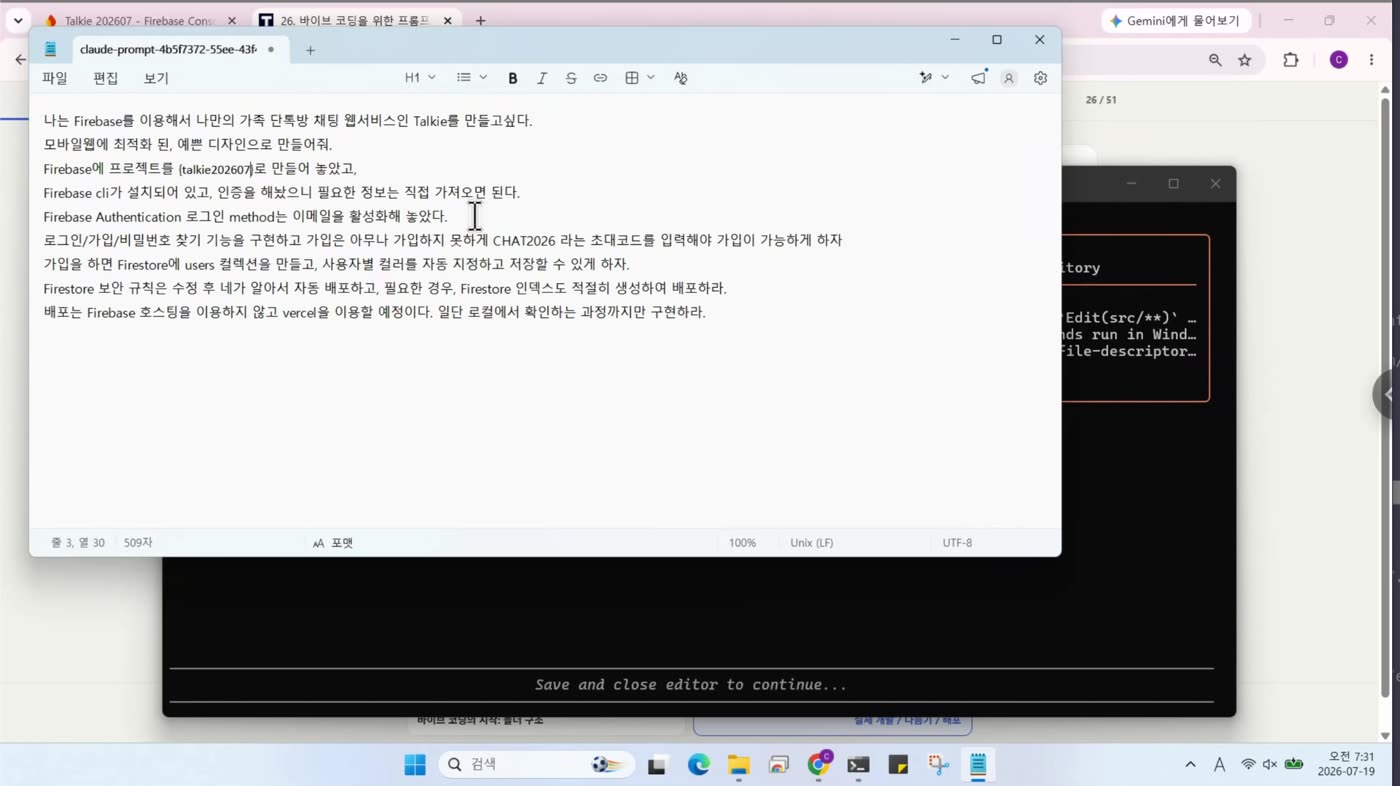The image size is (1400, 786).
Task: Click the 509자 character count
Action: (138, 543)
